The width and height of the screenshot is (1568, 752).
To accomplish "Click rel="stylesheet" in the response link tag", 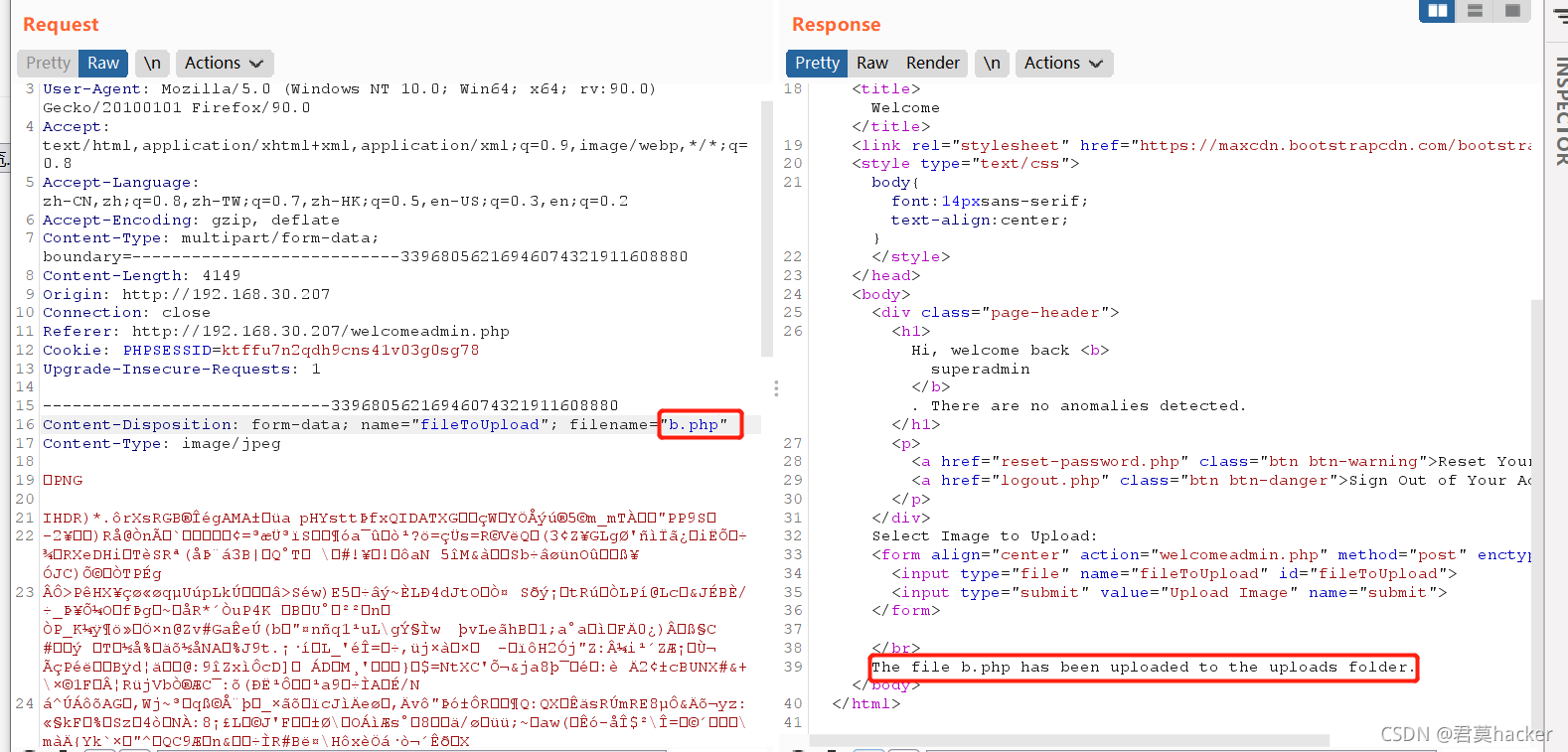I will coord(990,146).
